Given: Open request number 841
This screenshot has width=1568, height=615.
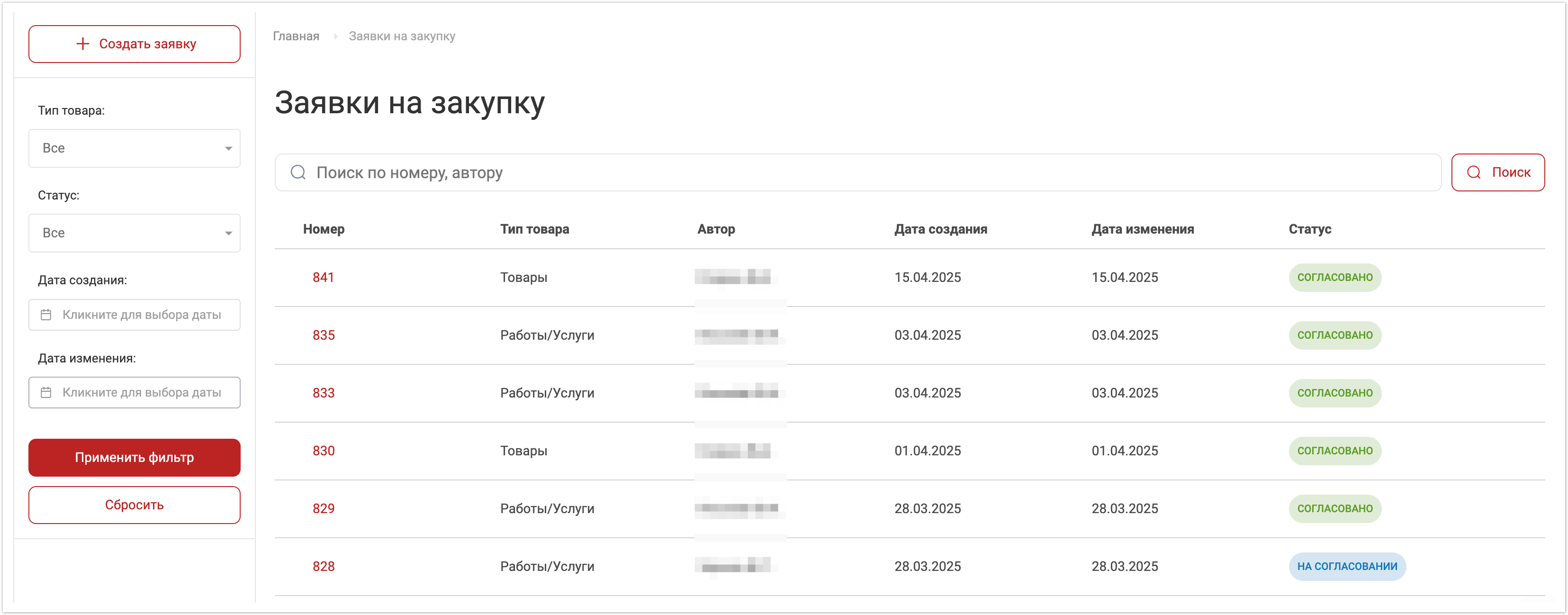Looking at the screenshot, I should [x=323, y=278].
